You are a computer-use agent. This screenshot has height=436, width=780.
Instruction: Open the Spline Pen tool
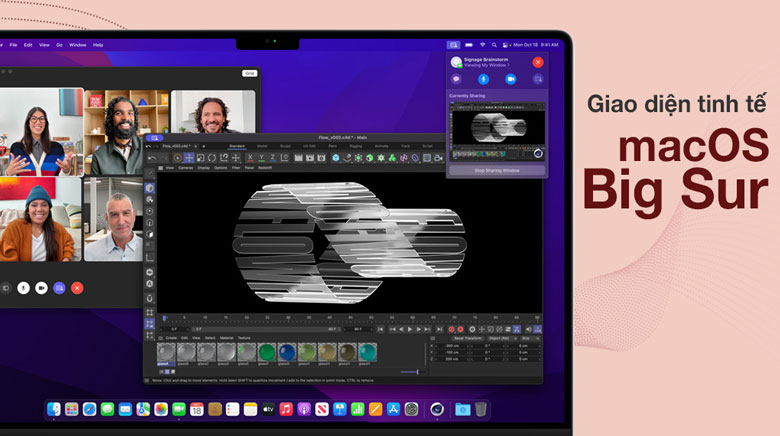(347, 158)
